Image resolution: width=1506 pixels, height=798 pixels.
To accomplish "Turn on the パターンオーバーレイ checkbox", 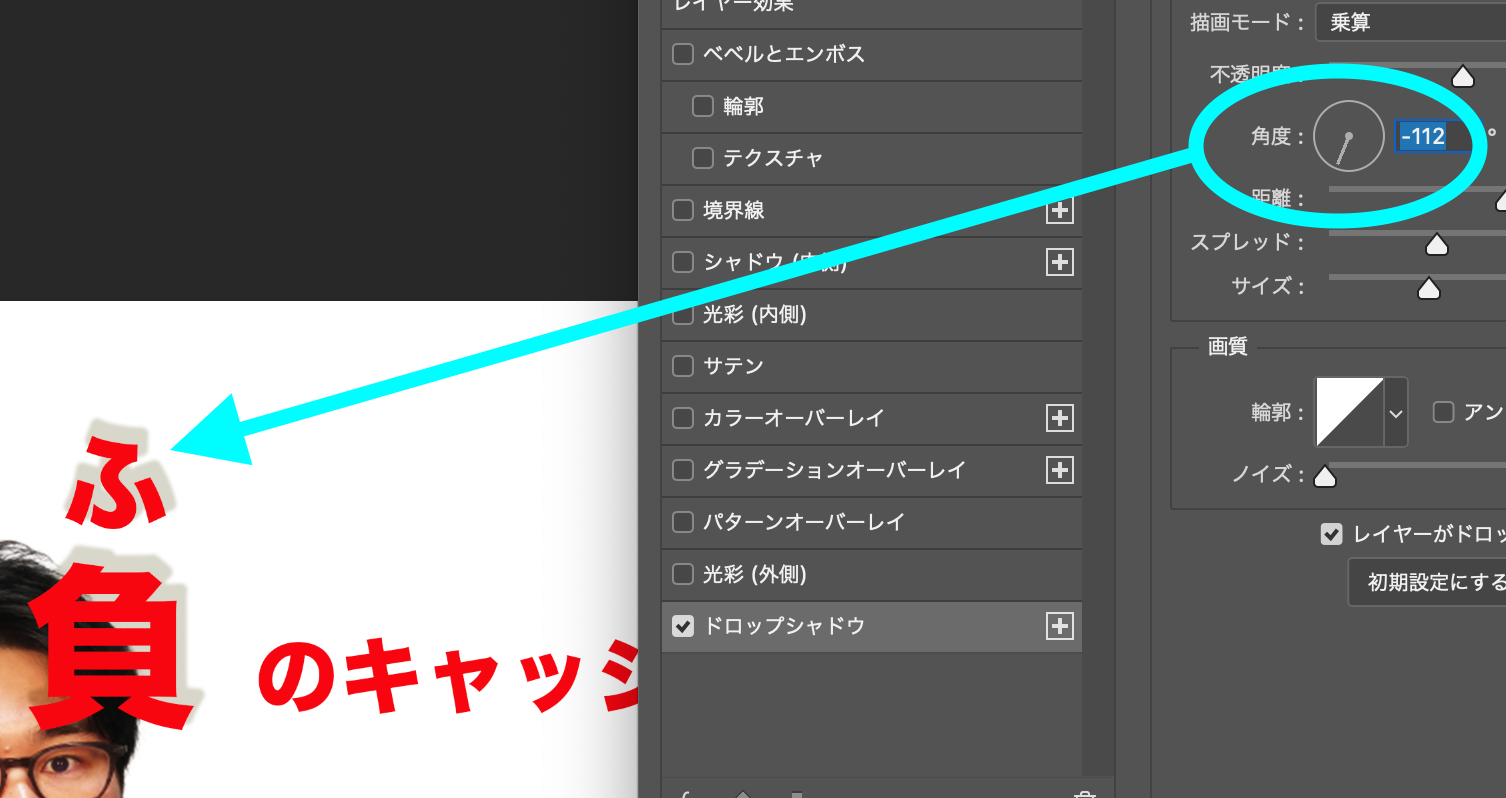I will tap(683, 522).
